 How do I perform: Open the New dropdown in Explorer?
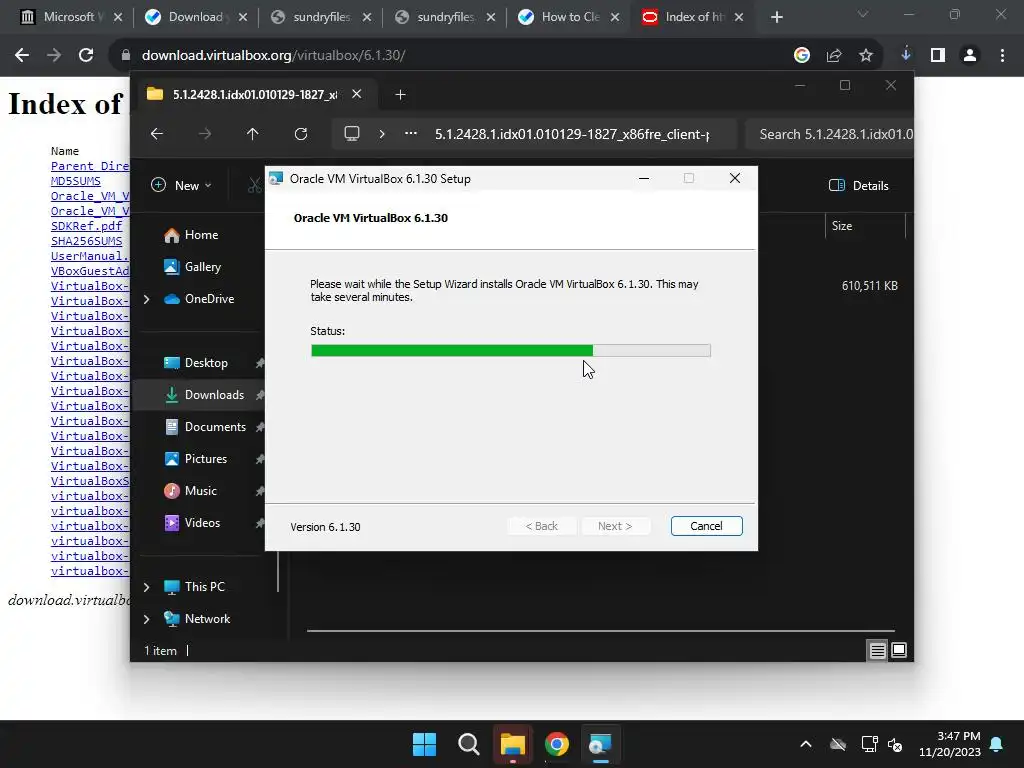pyautogui.click(x=182, y=185)
